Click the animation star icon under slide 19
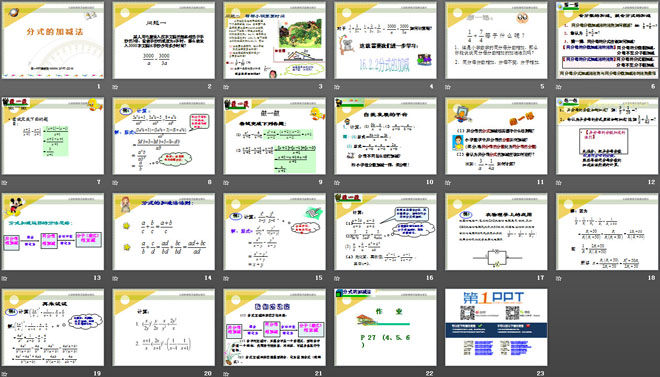 coord(4,374)
